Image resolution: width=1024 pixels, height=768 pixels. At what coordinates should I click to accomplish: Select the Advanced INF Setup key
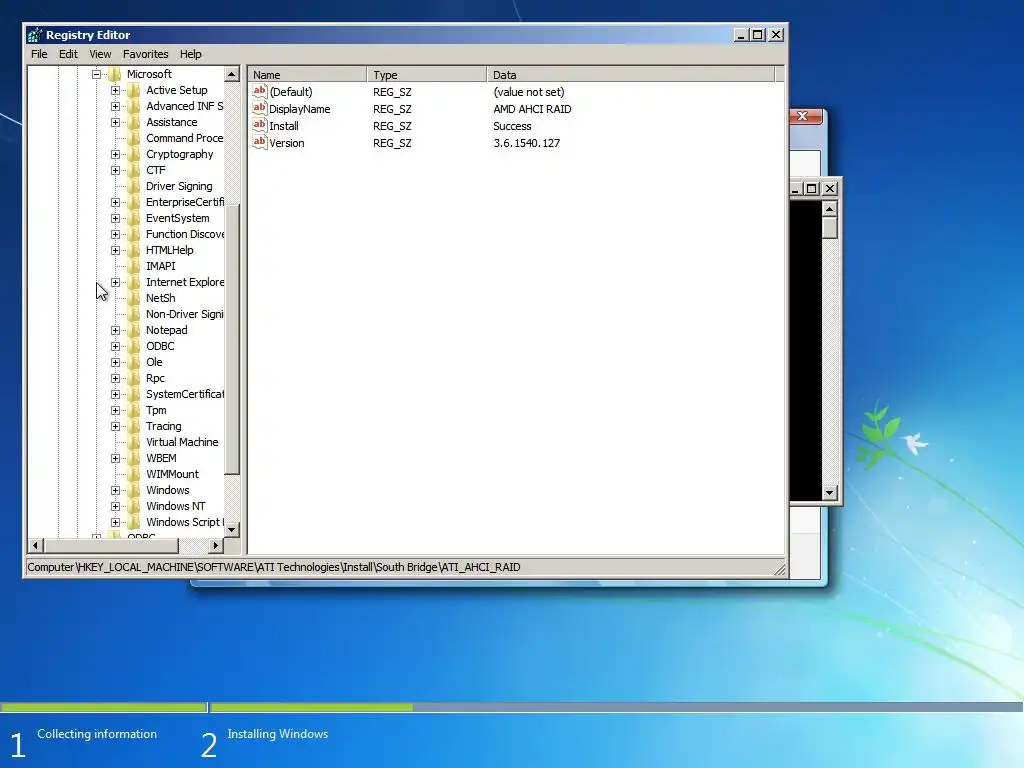(x=184, y=106)
